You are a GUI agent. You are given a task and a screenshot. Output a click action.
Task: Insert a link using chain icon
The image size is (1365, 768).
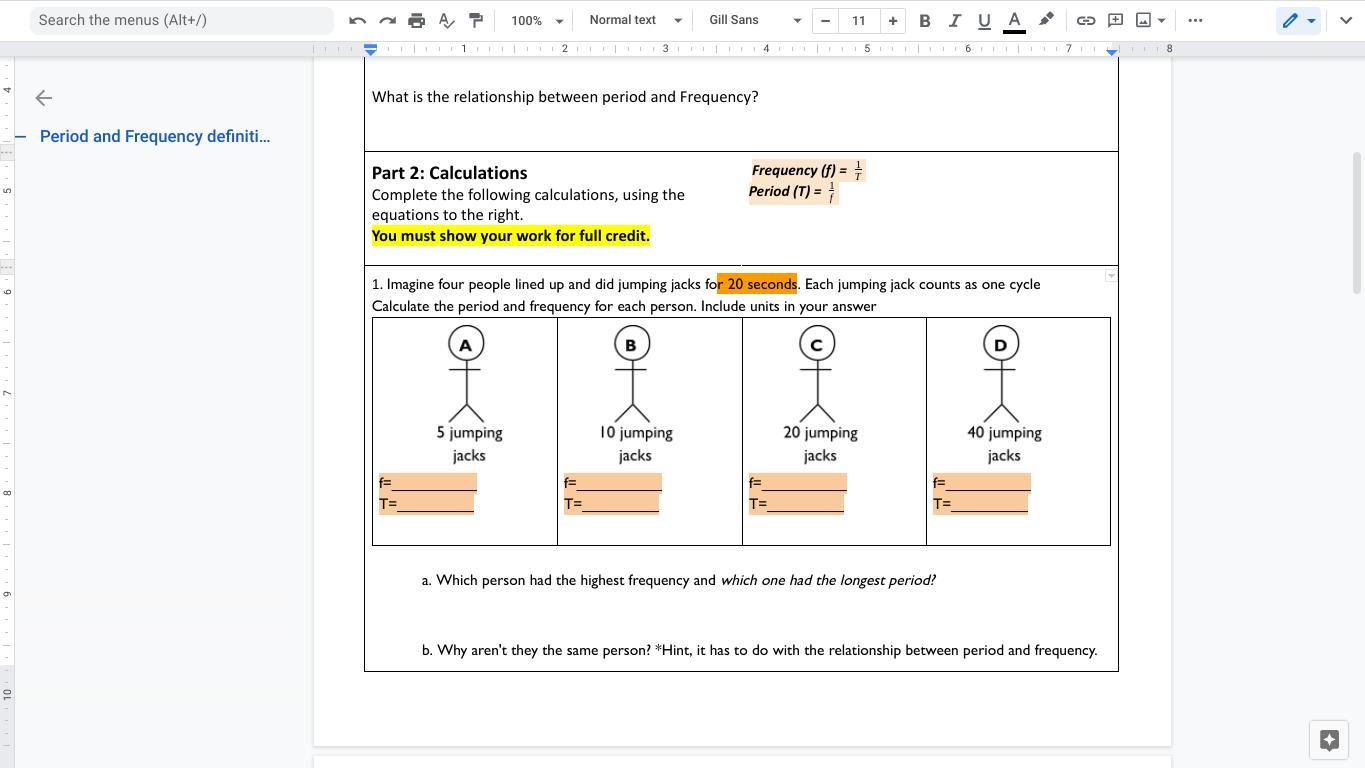tap(1085, 20)
